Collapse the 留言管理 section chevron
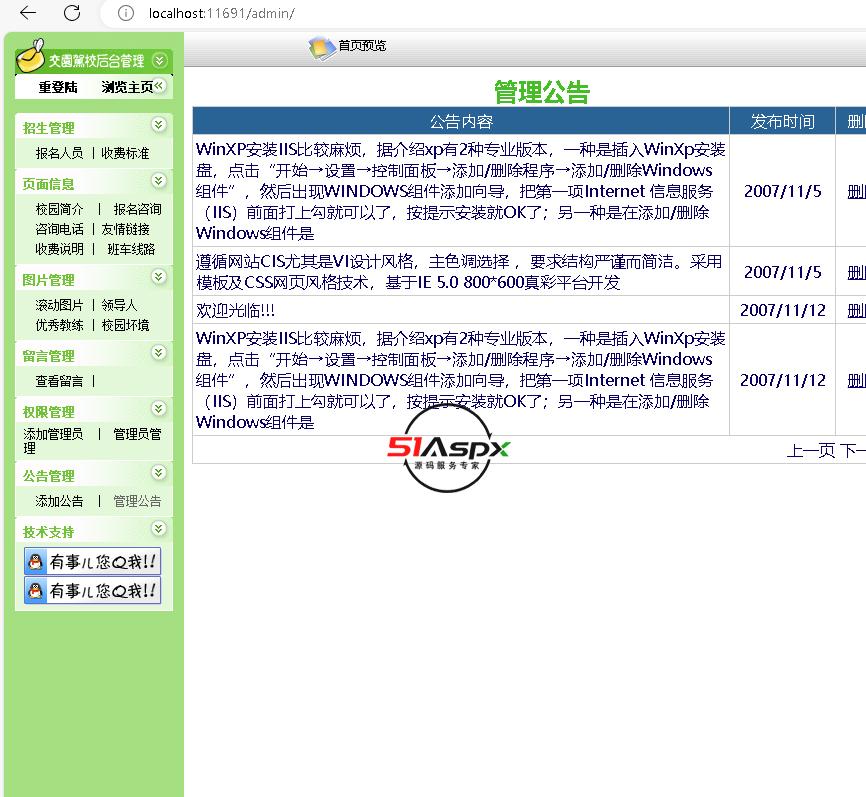Viewport: 866px width, 797px height. [159, 352]
